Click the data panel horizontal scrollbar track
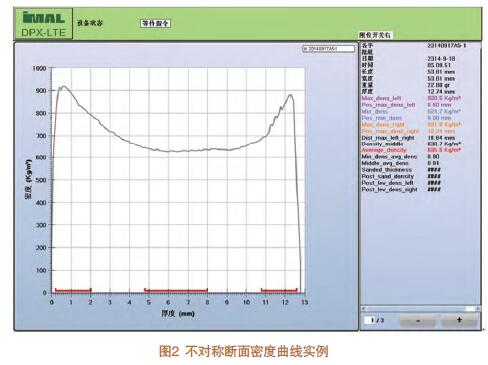 [420, 309]
